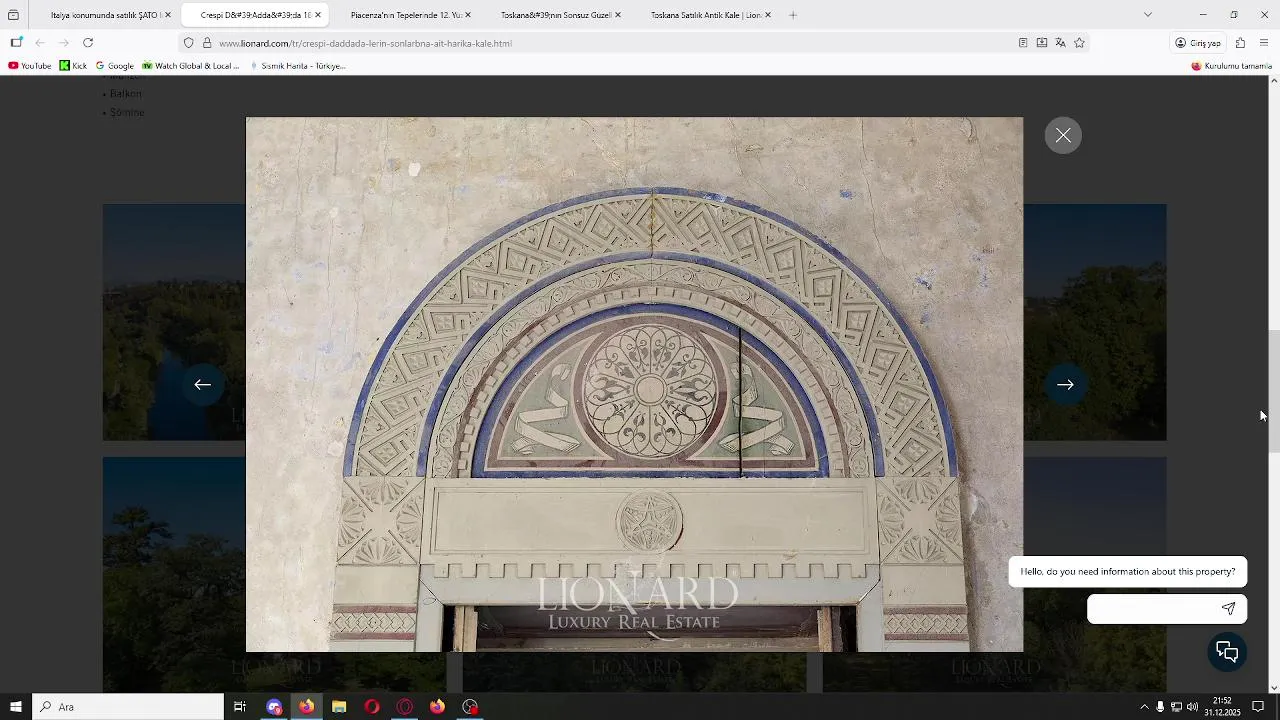Open a new tab with the plus button
Image resolution: width=1280 pixels, height=720 pixels.
(793, 15)
